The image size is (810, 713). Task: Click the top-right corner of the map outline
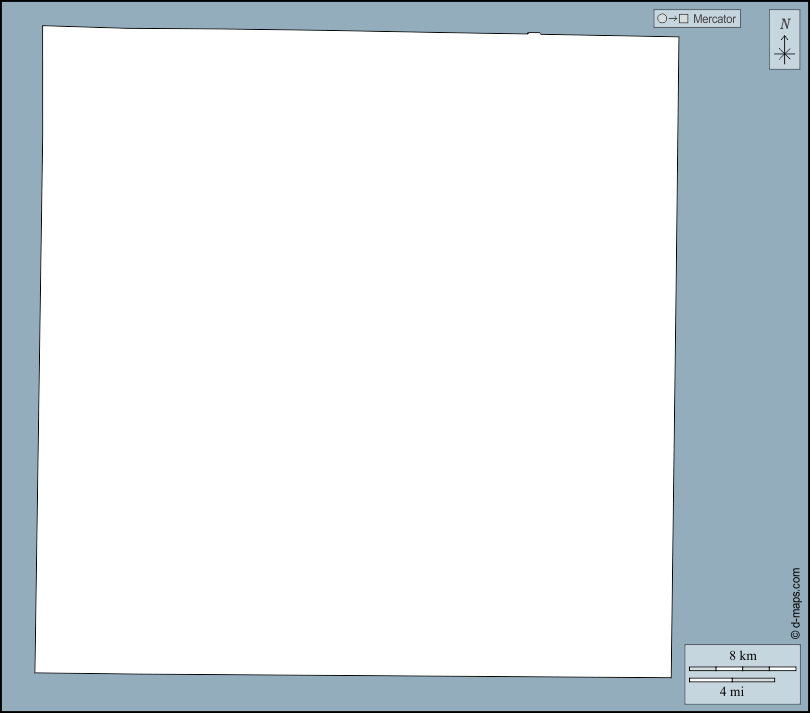679,38
